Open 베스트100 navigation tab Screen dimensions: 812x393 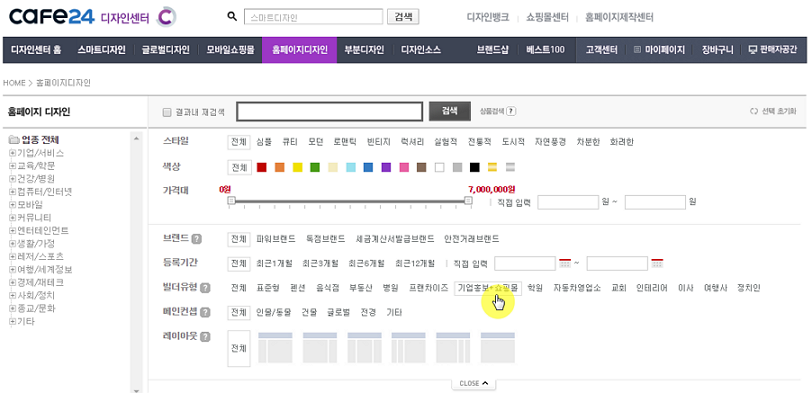(x=545, y=50)
